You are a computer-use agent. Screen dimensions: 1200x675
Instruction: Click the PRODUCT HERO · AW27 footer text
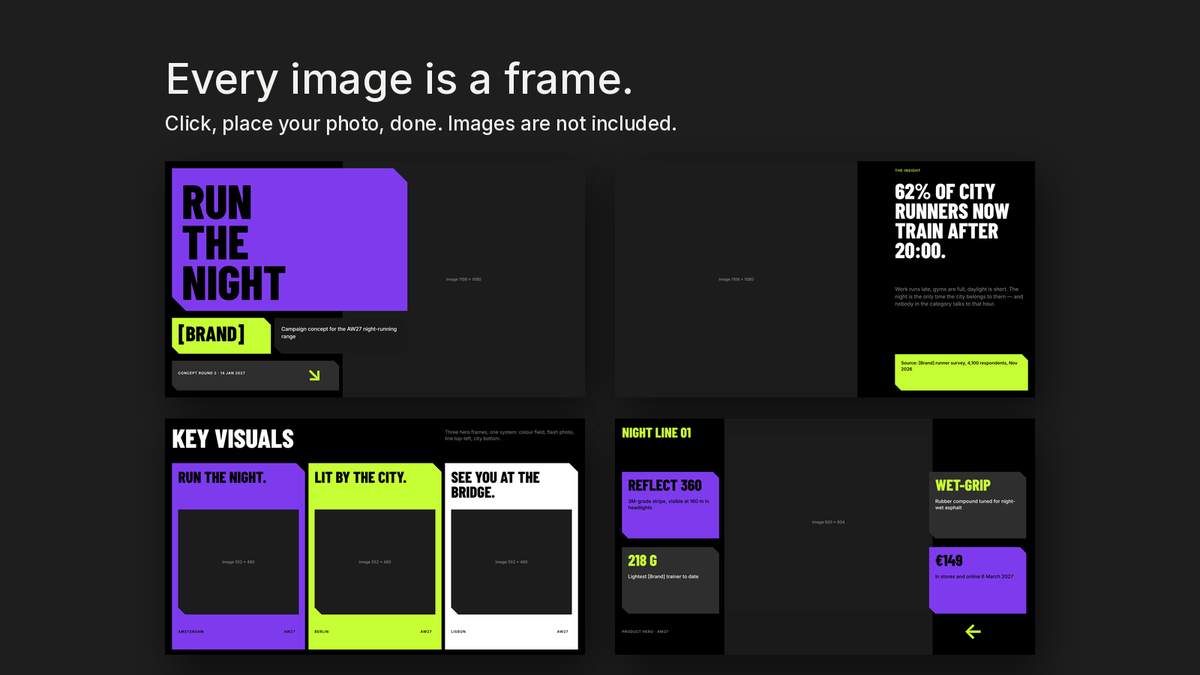[645, 632]
